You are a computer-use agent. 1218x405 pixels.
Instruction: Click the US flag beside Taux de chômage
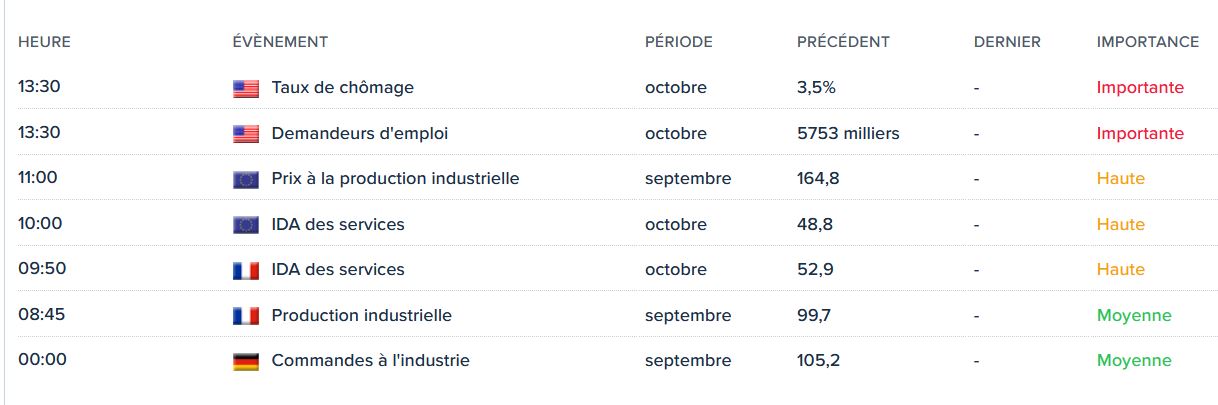(x=245, y=89)
